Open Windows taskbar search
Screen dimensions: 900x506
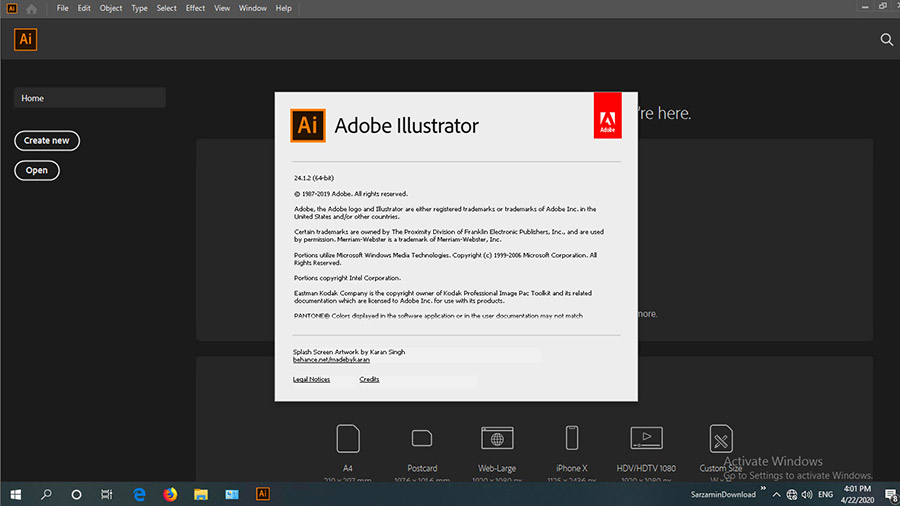pos(46,494)
